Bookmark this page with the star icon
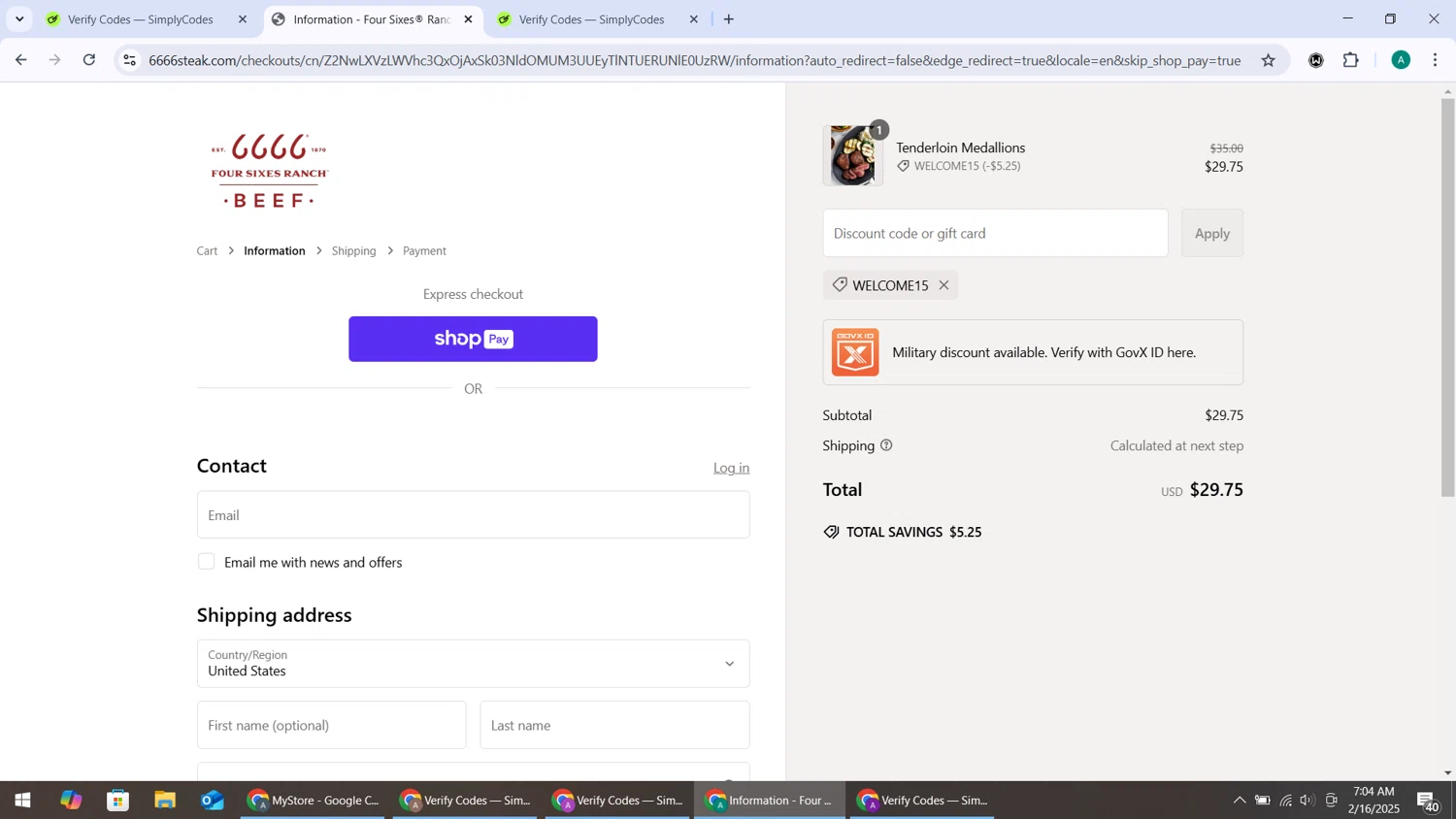This screenshot has width=1456, height=819. 1268,60
